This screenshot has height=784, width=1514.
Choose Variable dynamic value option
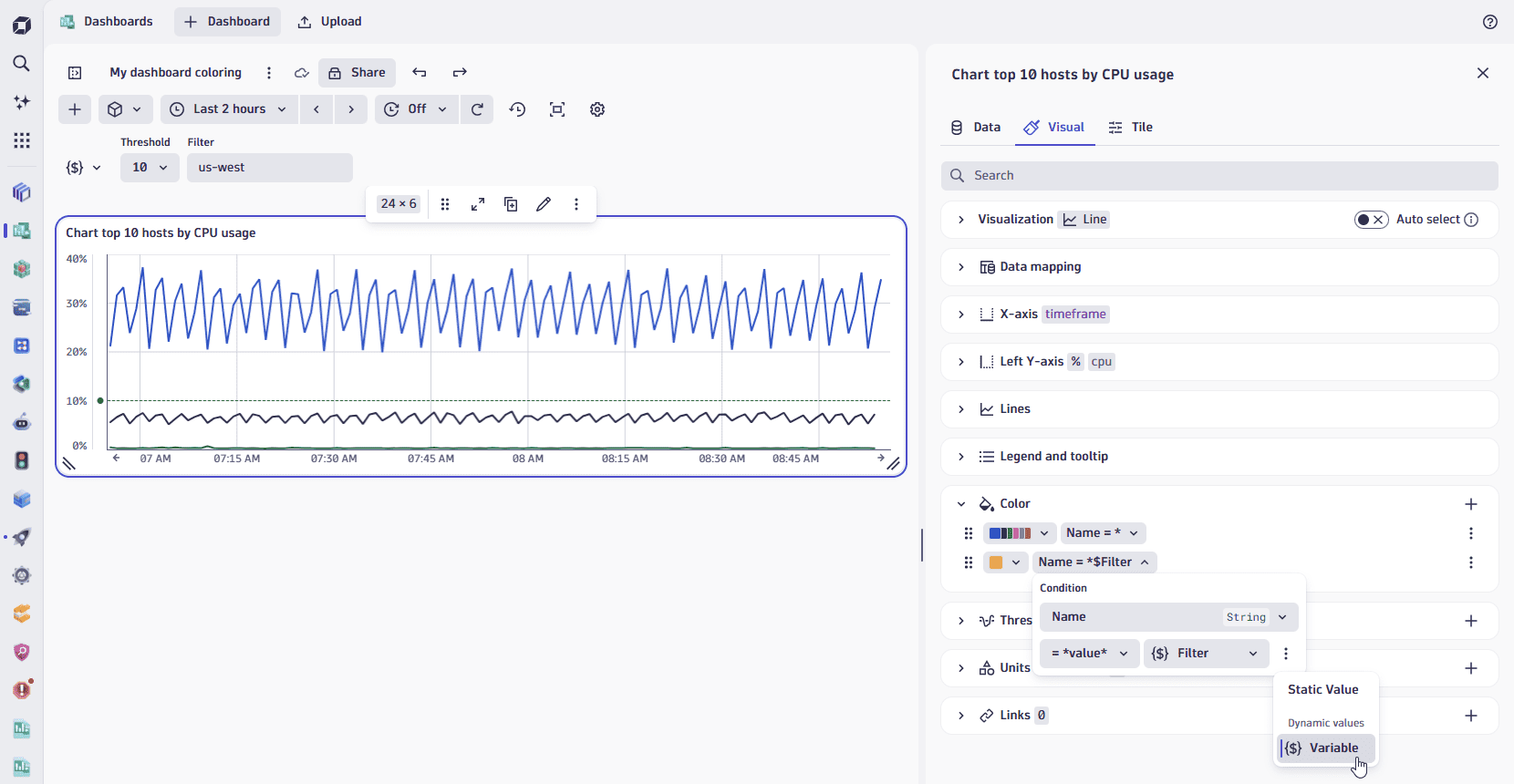(1326, 748)
